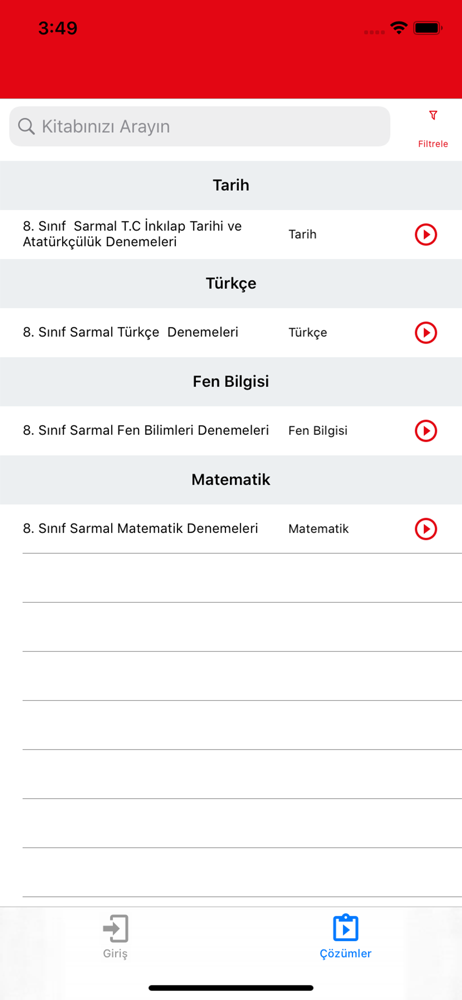Select the Tarih section header
Viewport: 462px width, 1000px height.
[231, 186]
